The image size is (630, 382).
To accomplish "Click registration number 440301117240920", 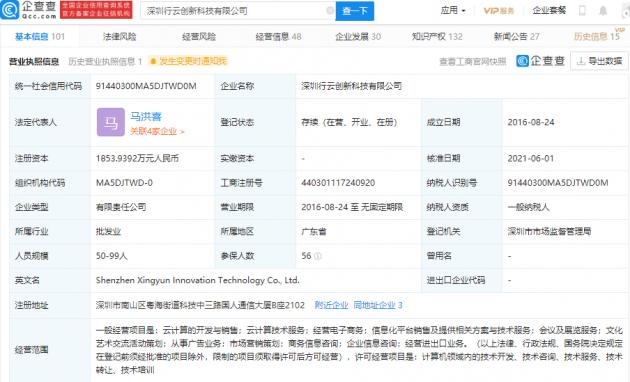I will 338,183.
